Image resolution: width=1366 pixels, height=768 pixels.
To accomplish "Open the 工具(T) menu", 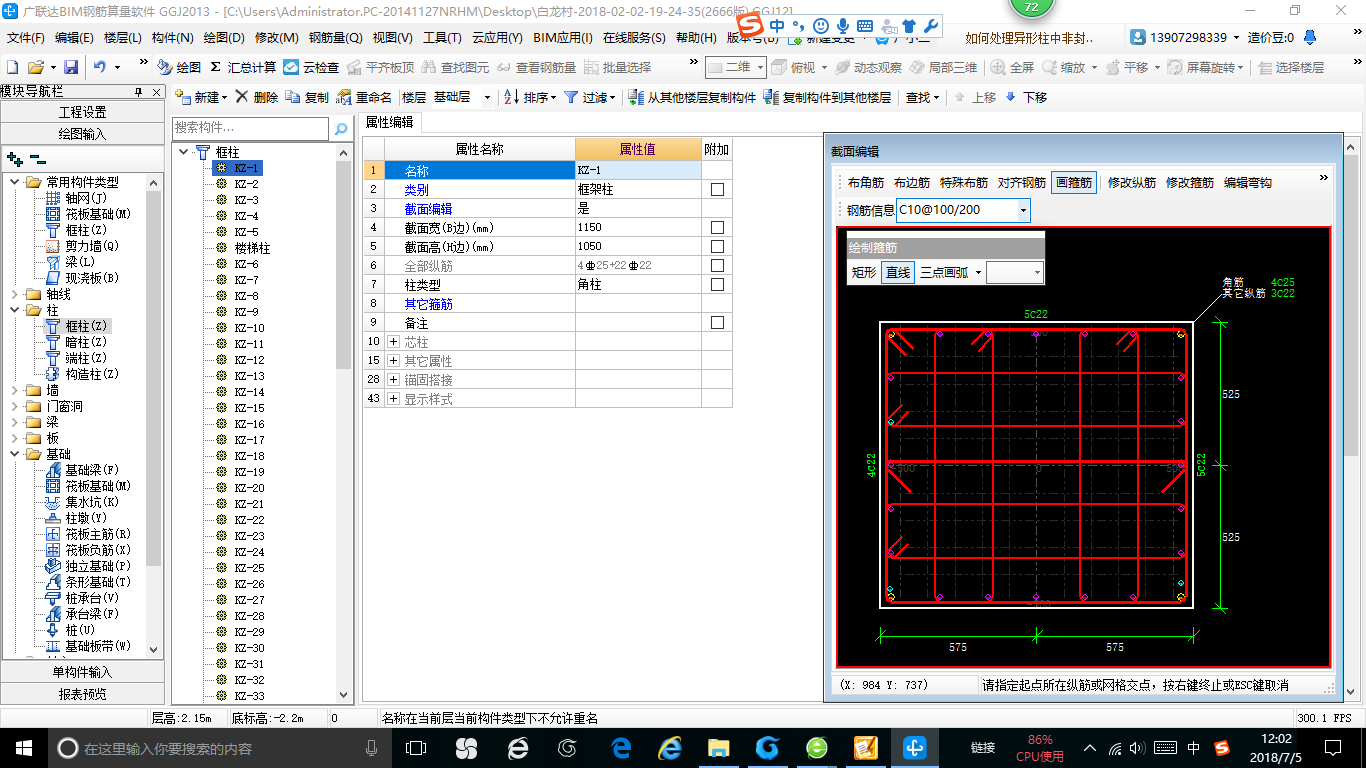I will pyautogui.click(x=442, y=38).
